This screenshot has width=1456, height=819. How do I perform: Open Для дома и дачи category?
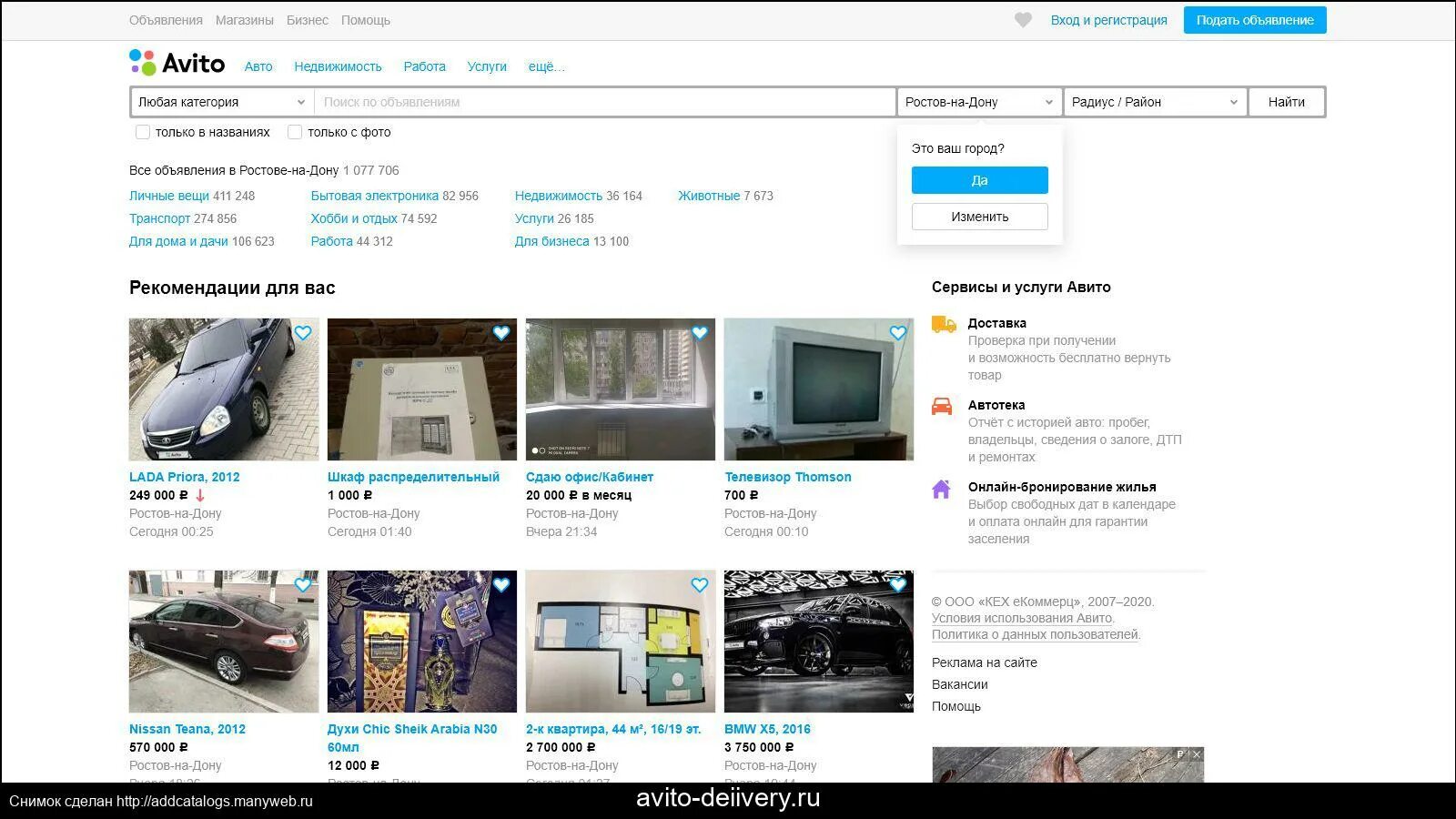(178, 241)
